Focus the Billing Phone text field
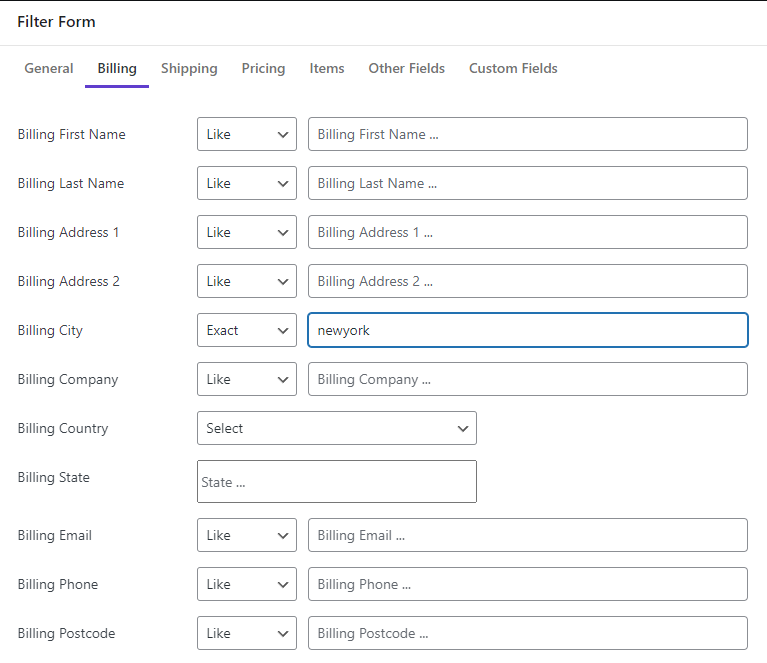The width and height of the screenshot is (767, 663). pyautogui.click(x=528, y=584)
